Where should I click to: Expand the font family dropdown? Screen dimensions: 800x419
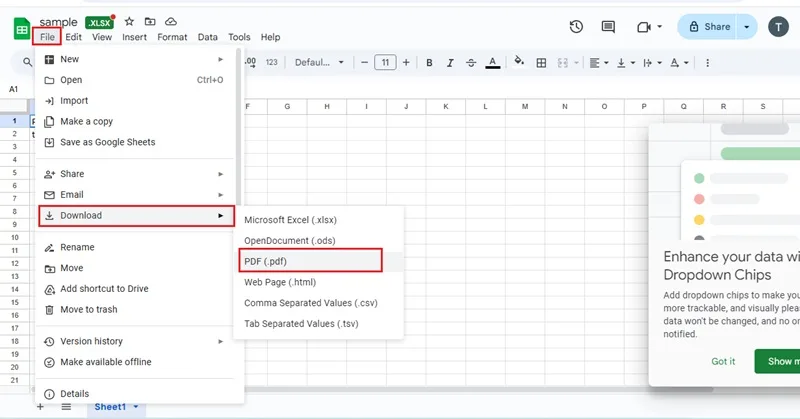coord(319,62)
